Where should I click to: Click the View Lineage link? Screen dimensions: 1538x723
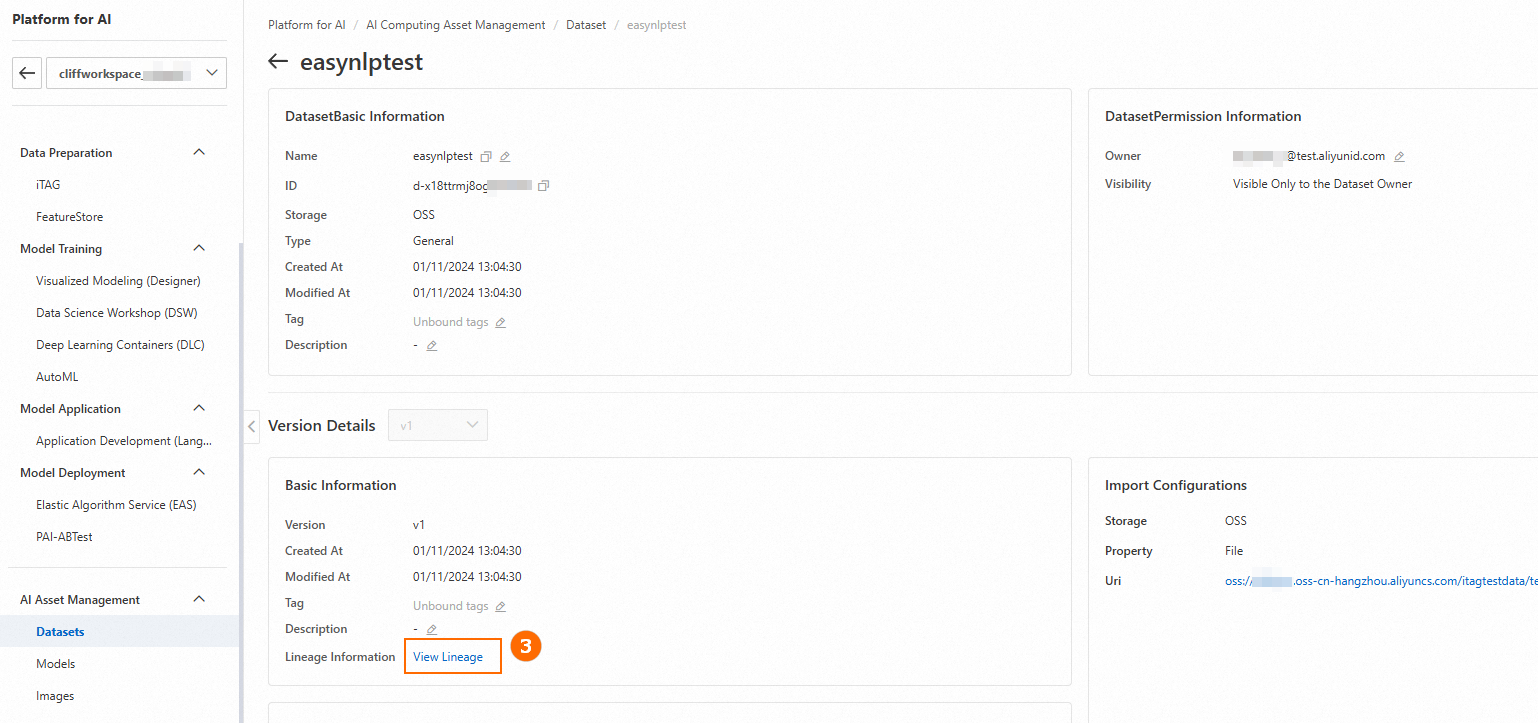(x=448, y=657)
